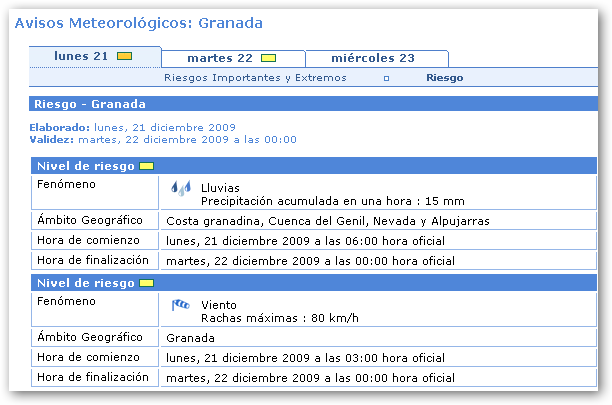Click yellow risk level indicator above Lluvias
This screenshot has width=612, height=405.
point(146,166)
